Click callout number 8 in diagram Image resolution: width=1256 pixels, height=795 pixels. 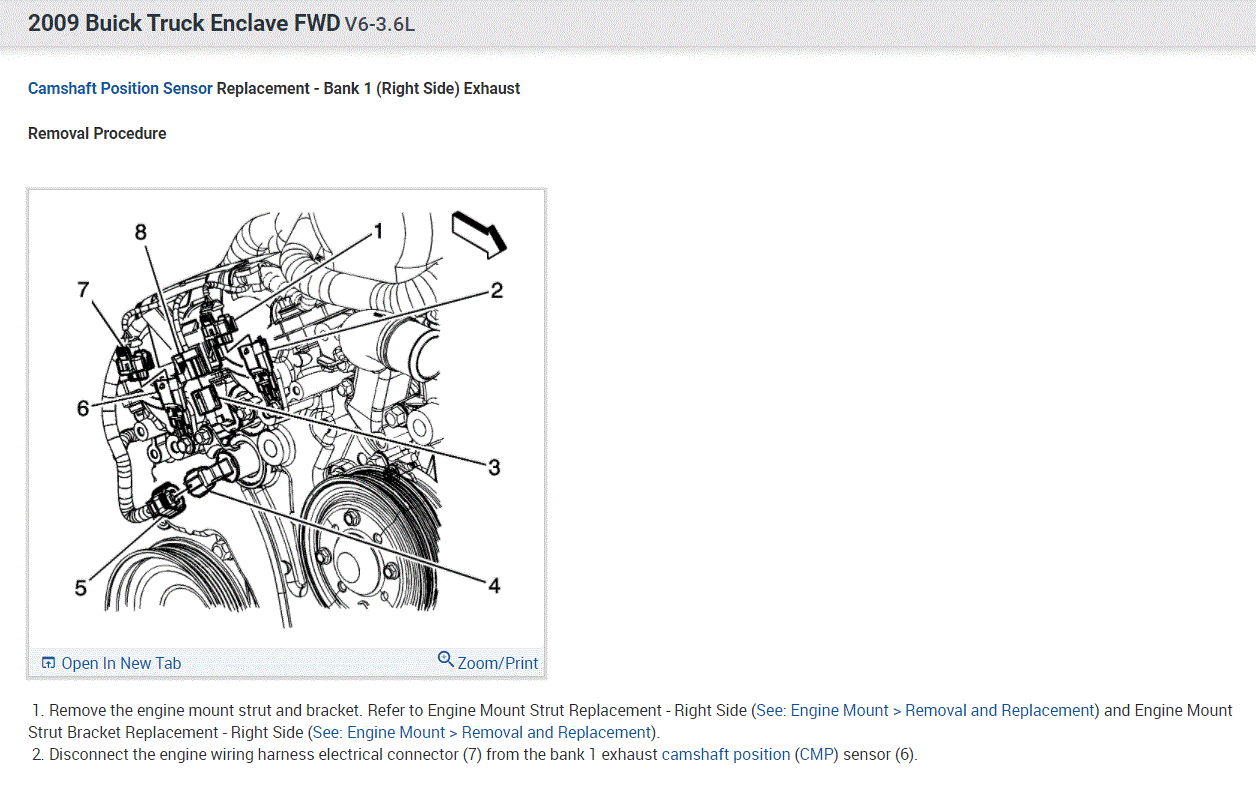point(141,232)
